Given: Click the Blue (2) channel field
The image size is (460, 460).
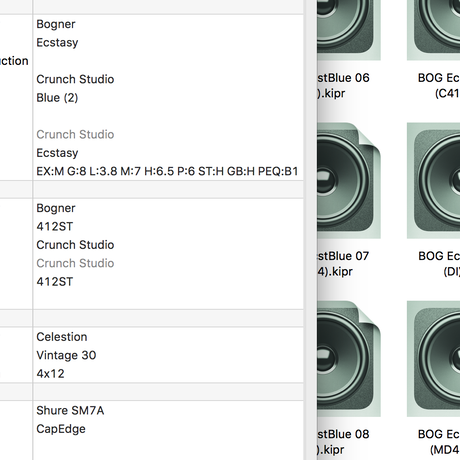Looking at the screenshot, I should tap(57, 98).
